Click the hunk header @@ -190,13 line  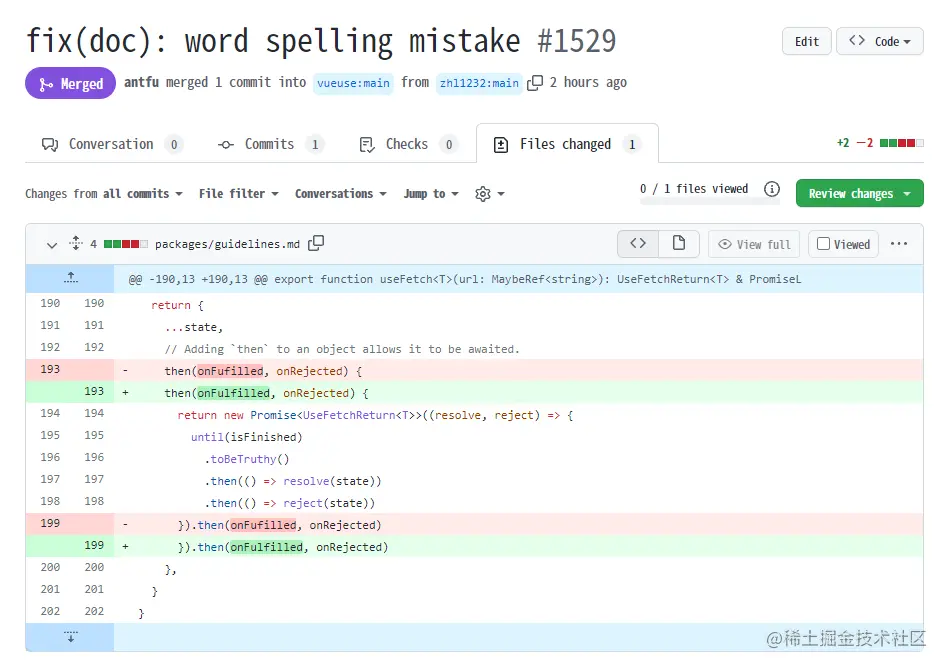465,279
